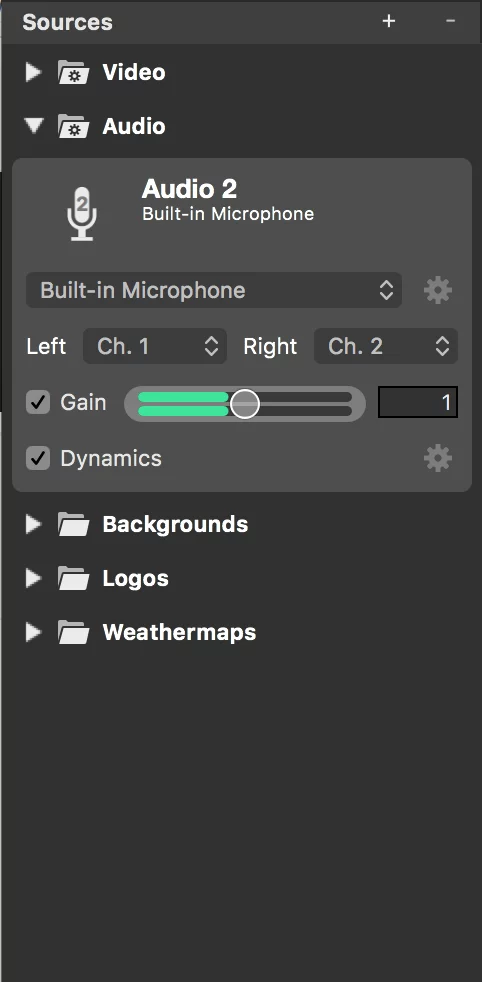Click the Audio 2 microphone icon

click(x=82, y=213)
